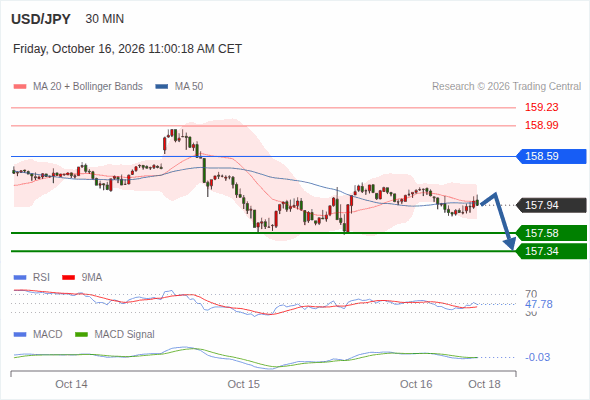Click the MACD blue legend swatch
Image resolution: width=590 pixels, height=400 pixels.
pos(20,335)
